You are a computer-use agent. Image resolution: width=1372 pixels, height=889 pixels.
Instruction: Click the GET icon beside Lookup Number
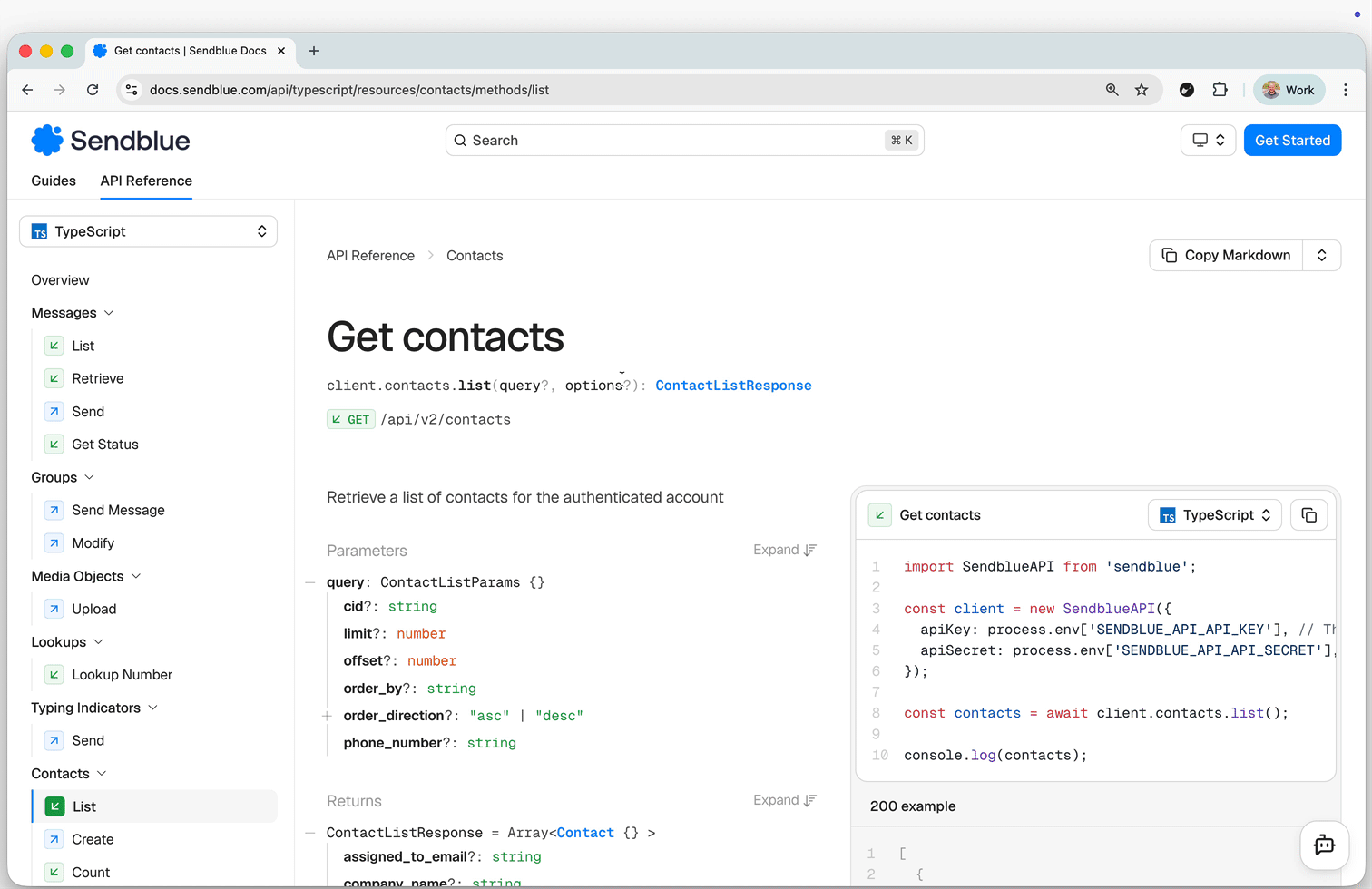(x=54, y=675)
